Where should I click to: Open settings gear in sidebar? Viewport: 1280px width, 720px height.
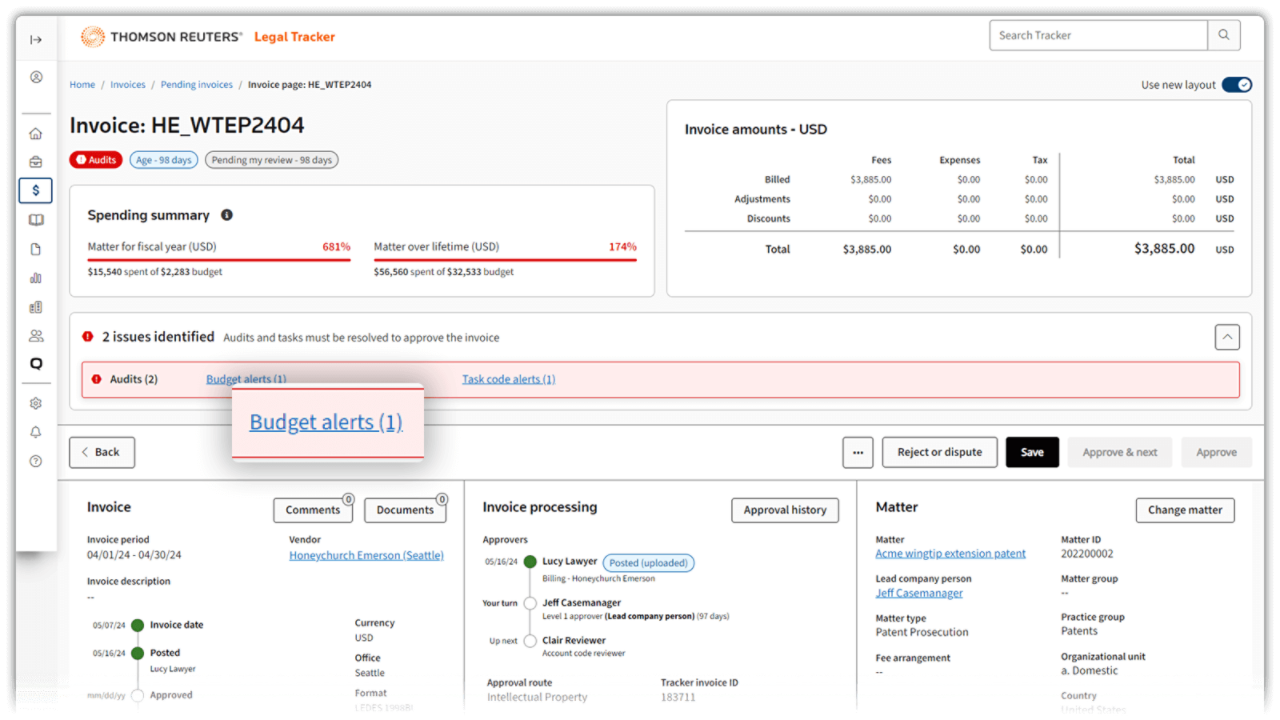(x=36, y=404)
